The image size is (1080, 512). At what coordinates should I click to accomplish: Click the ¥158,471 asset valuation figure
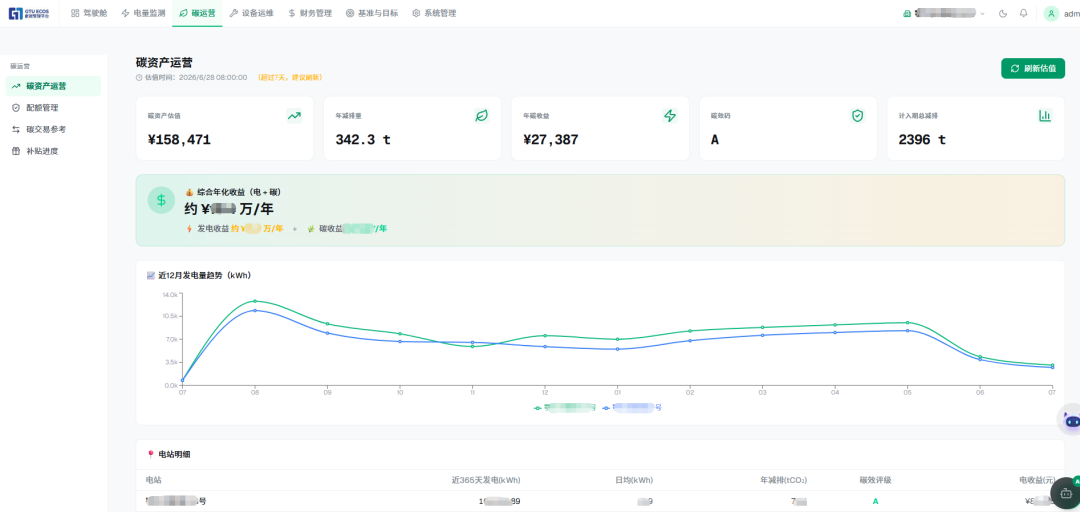179,140
